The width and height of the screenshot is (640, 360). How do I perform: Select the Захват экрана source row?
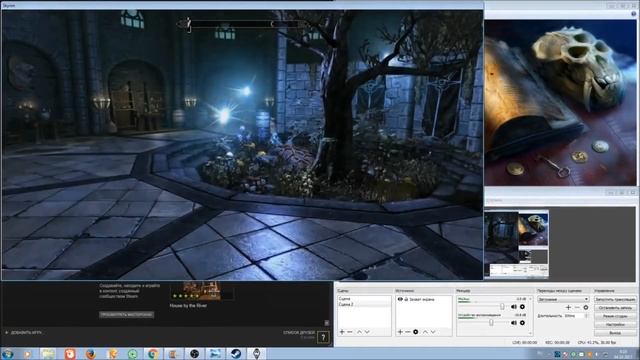pyautogui.click(x=423, y=299)
